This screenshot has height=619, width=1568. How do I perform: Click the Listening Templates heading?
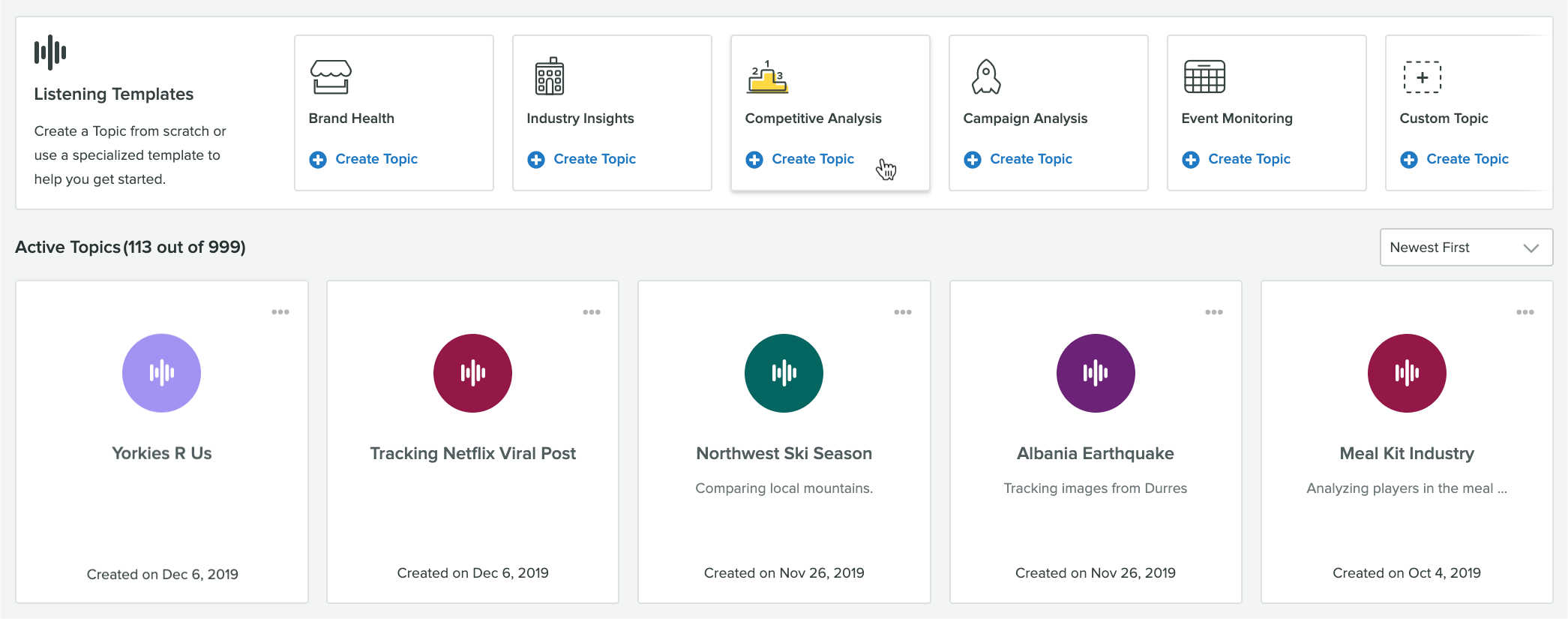tap(114, 95)
